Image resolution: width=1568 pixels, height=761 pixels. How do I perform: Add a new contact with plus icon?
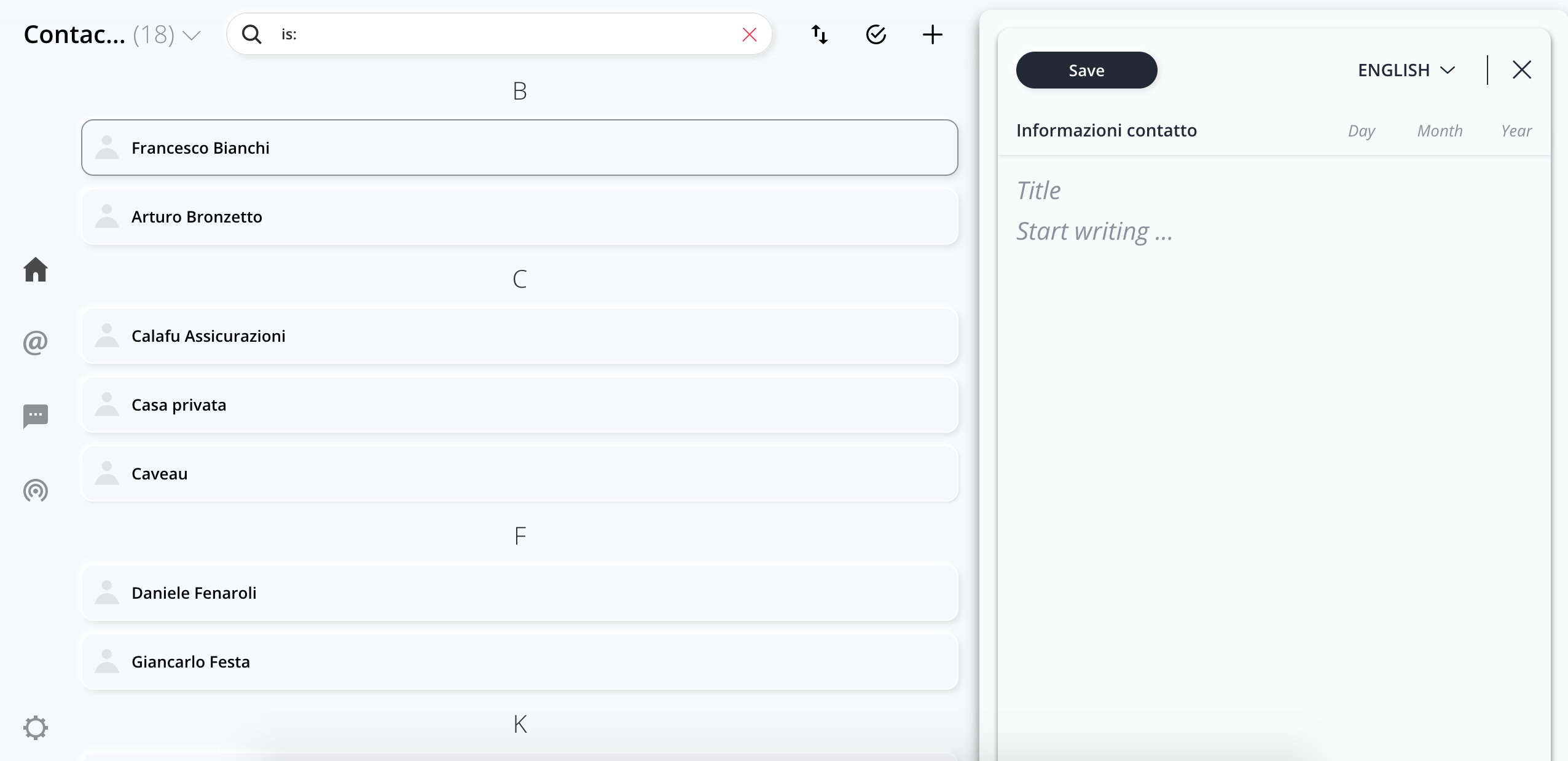[933, 34]
